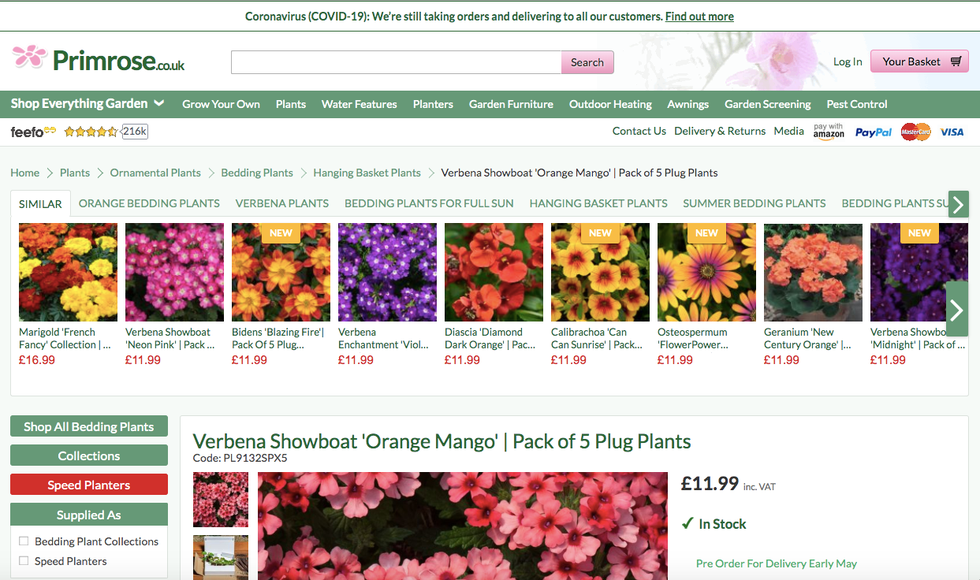Switch to the Orange Bedding Plants tab
The width and height of the screenshot is (980, 580).
149,204
